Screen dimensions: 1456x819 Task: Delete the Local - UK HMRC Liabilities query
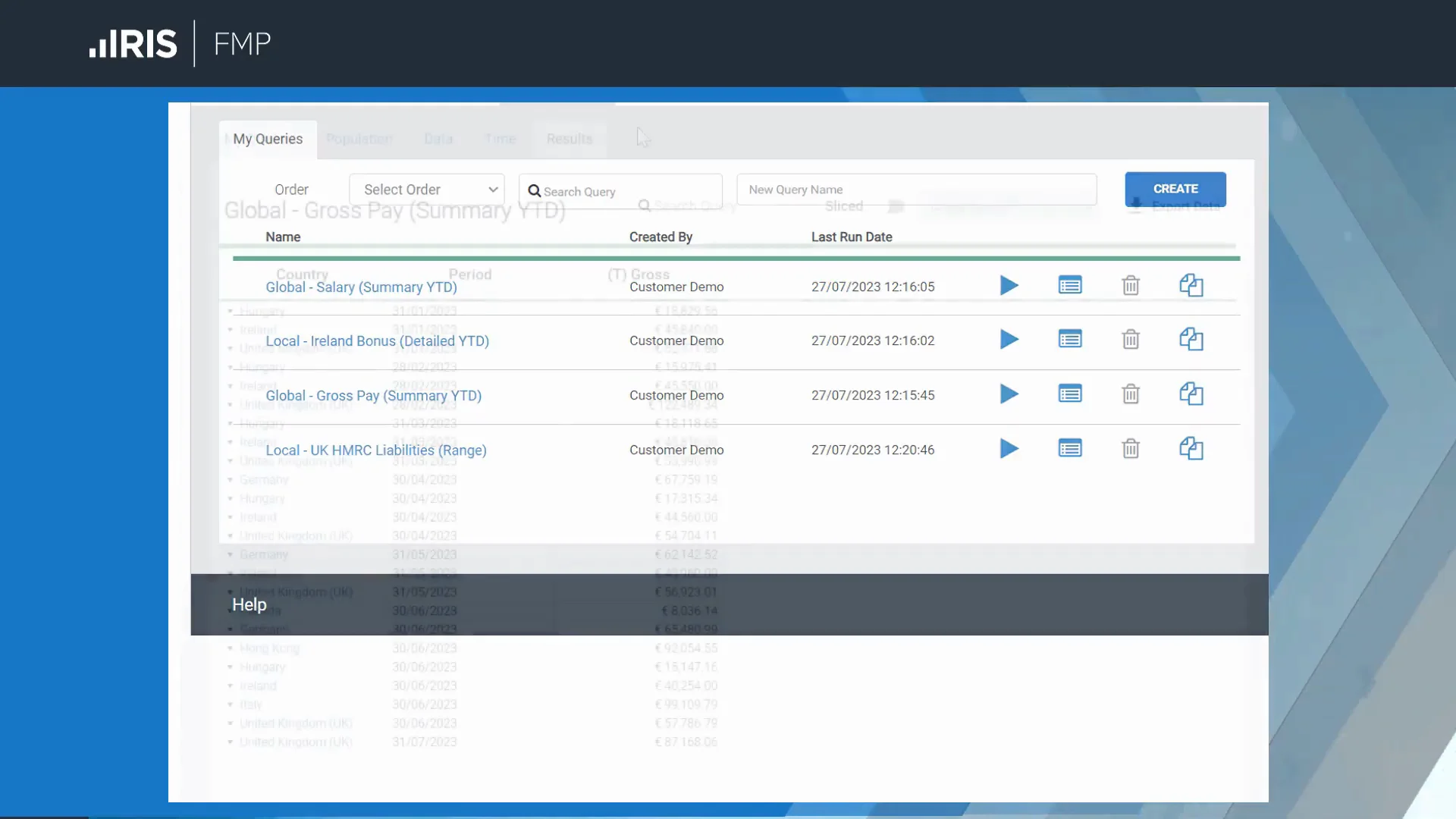click(1131, 449)
